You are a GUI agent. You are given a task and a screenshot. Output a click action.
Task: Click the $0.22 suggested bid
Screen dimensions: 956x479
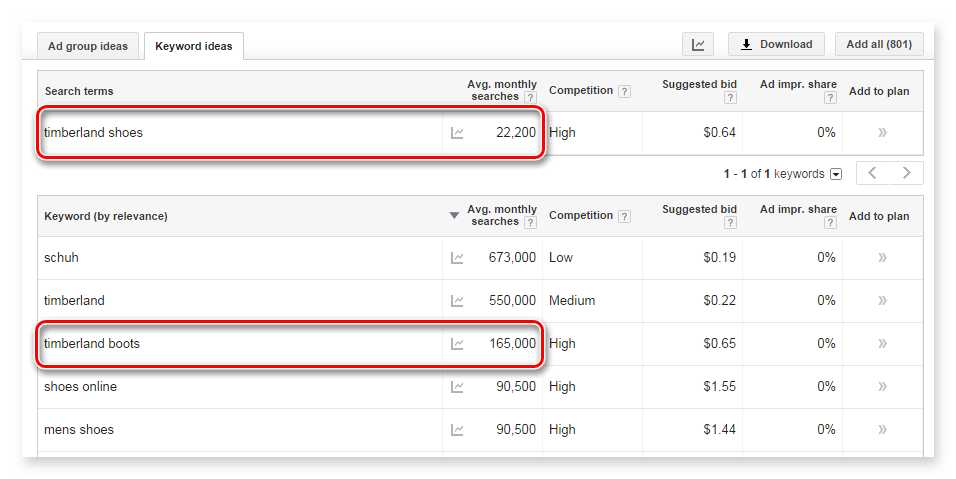(x=719, y=301)
